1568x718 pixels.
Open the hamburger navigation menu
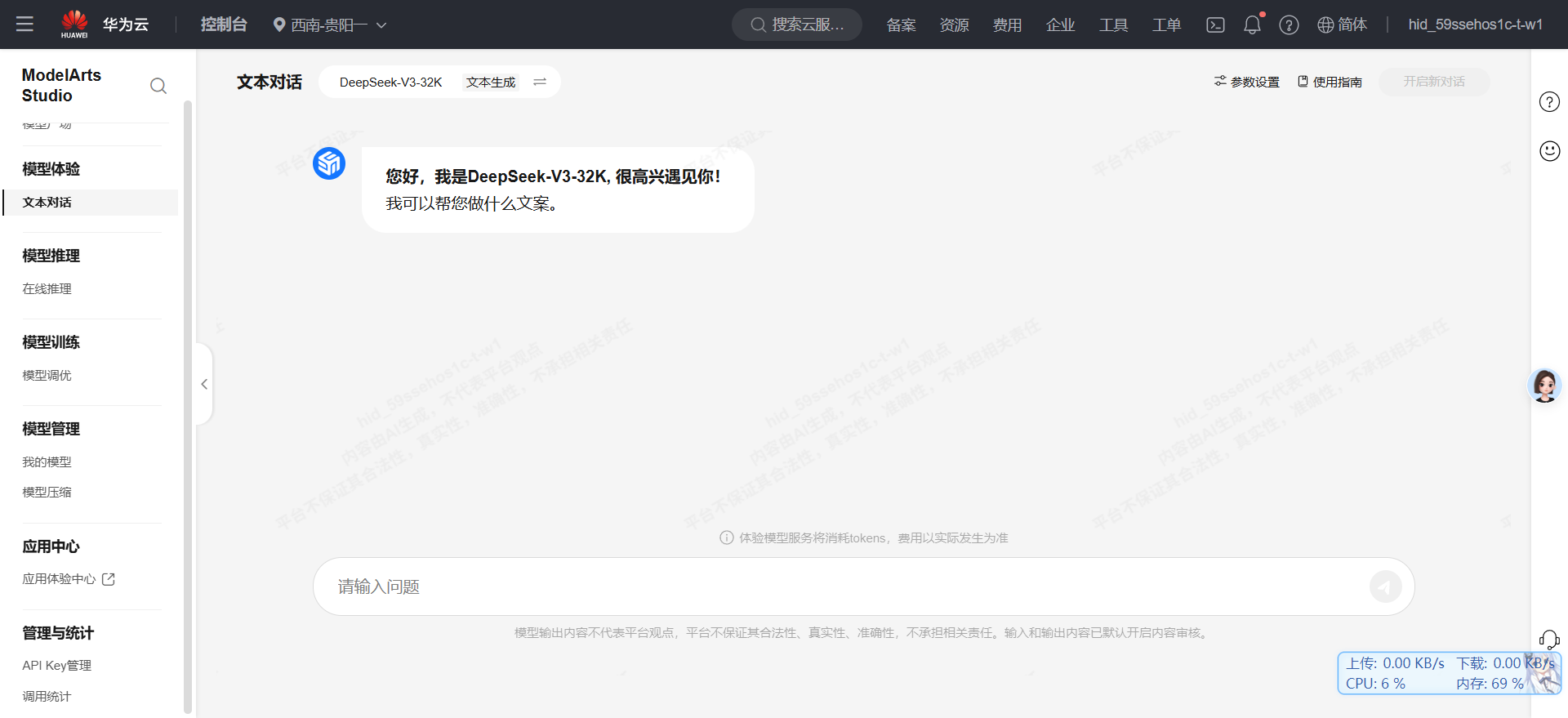click(24, 25)
